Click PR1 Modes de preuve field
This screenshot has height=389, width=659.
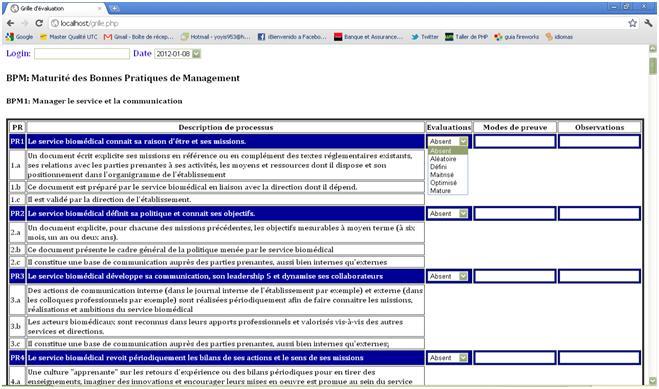point(515,142)
